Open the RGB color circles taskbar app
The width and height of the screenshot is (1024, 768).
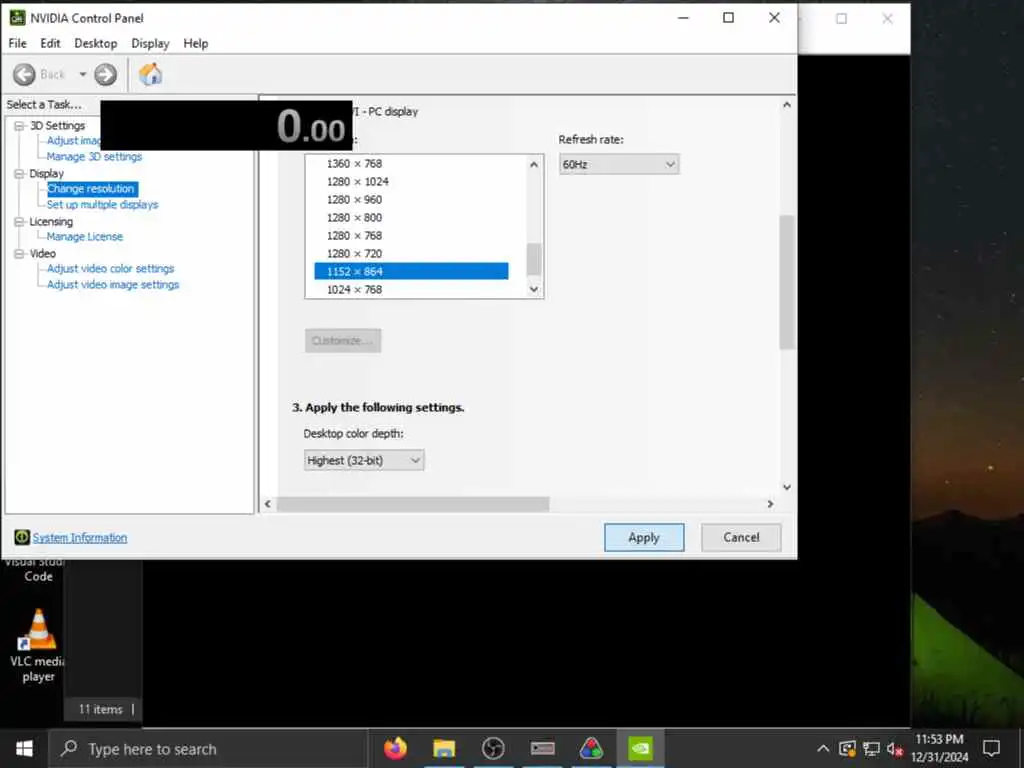(x=591, y=748)
